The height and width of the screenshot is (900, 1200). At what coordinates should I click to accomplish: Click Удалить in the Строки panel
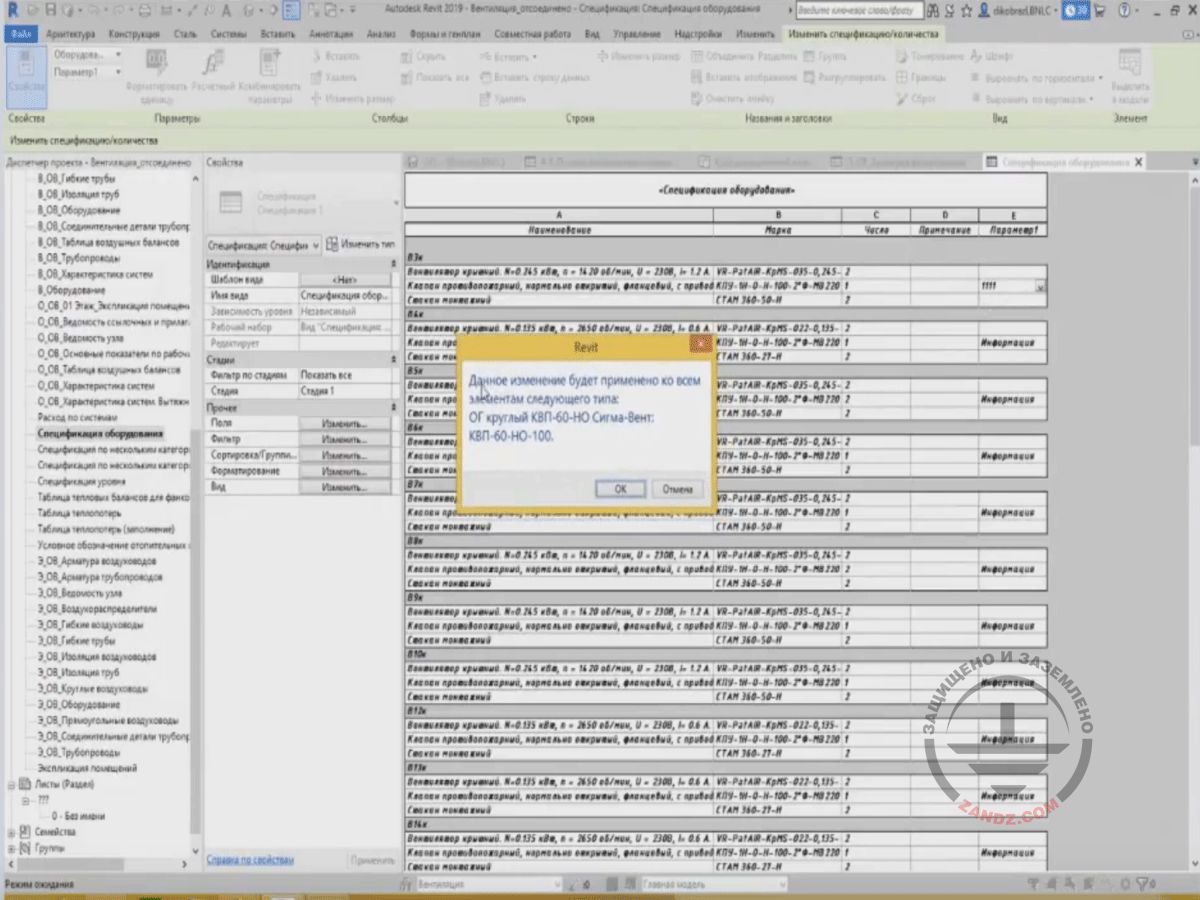(x=503, y=98)
